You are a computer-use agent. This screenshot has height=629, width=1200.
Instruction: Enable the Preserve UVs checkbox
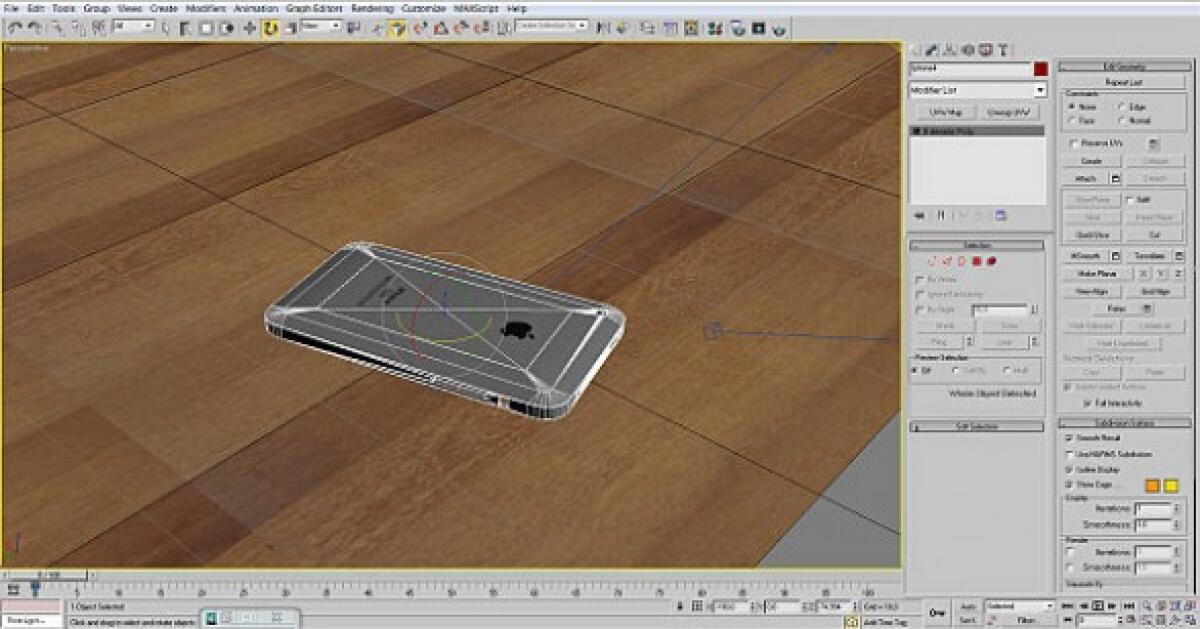coord(1075,143)
